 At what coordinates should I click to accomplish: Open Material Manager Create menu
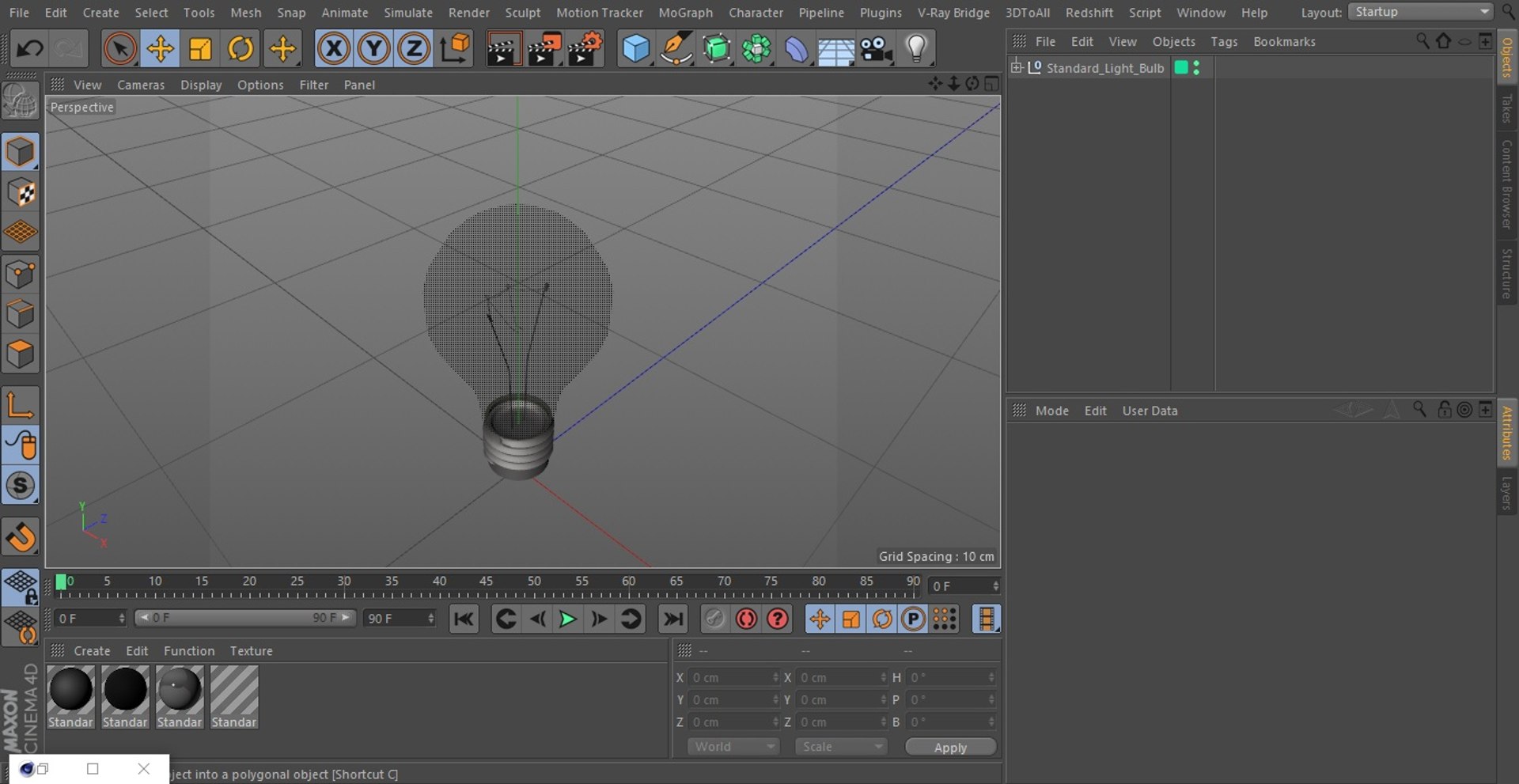click(x=92, y=650)
